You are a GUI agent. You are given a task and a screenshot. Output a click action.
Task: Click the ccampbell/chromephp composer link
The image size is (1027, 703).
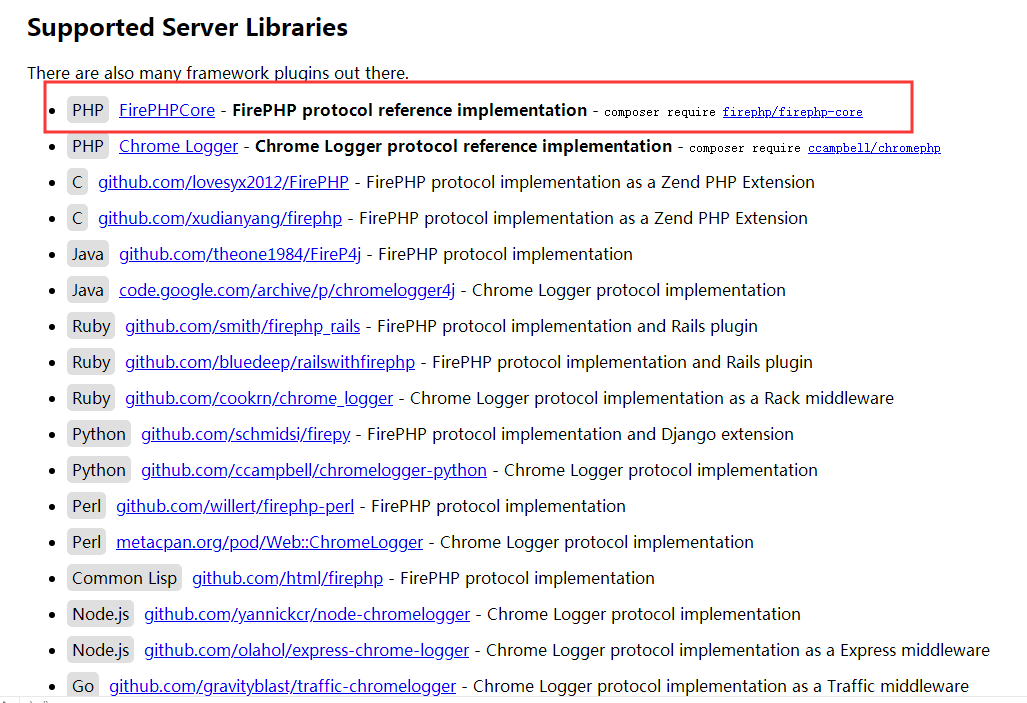point(873,148)
